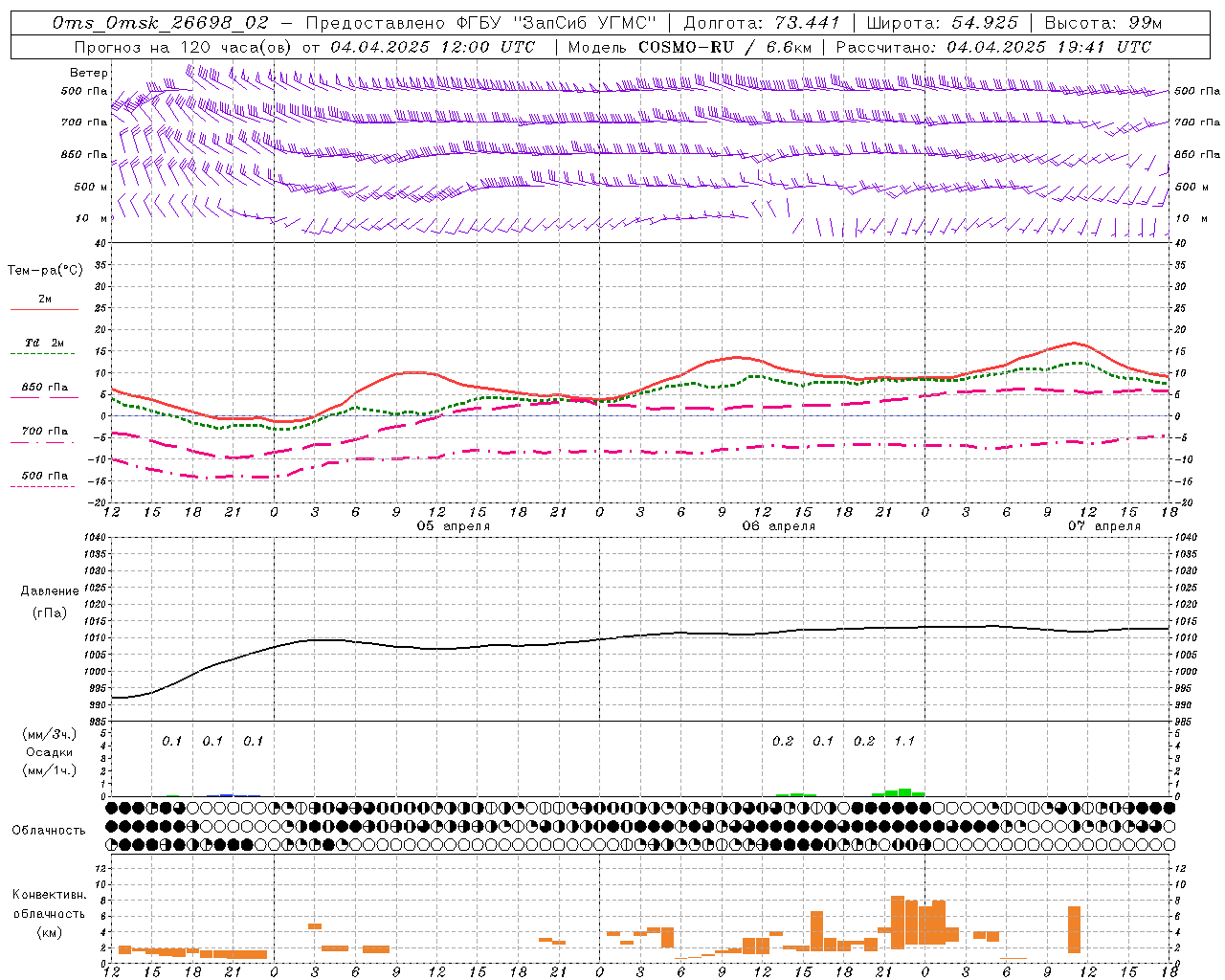Click the tallest green hourly precipitation bar
Image resolution: width=1225 pixels, height=980 pixels.
click(x=904, y=792)
